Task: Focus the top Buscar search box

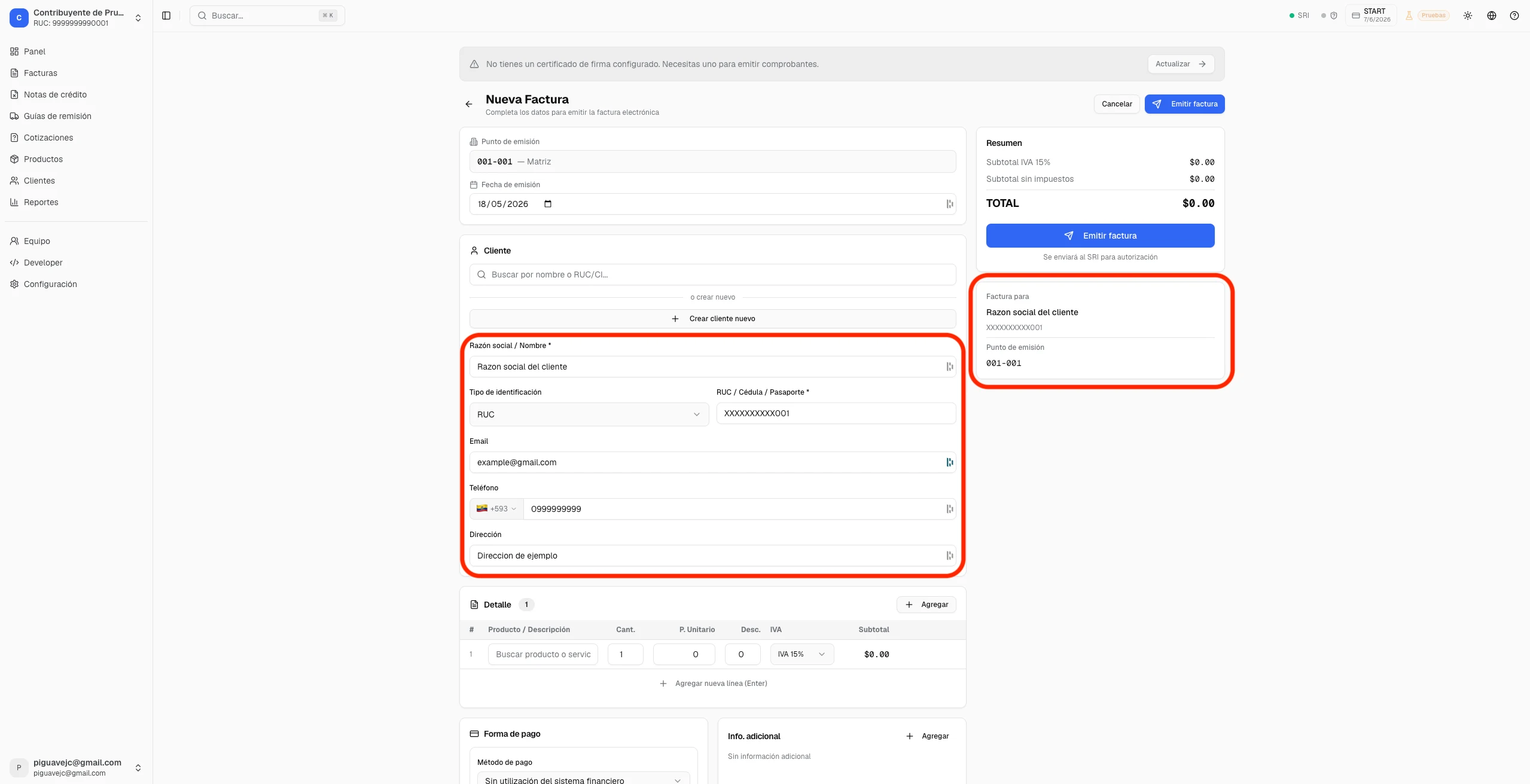Action: coord(267,16)
